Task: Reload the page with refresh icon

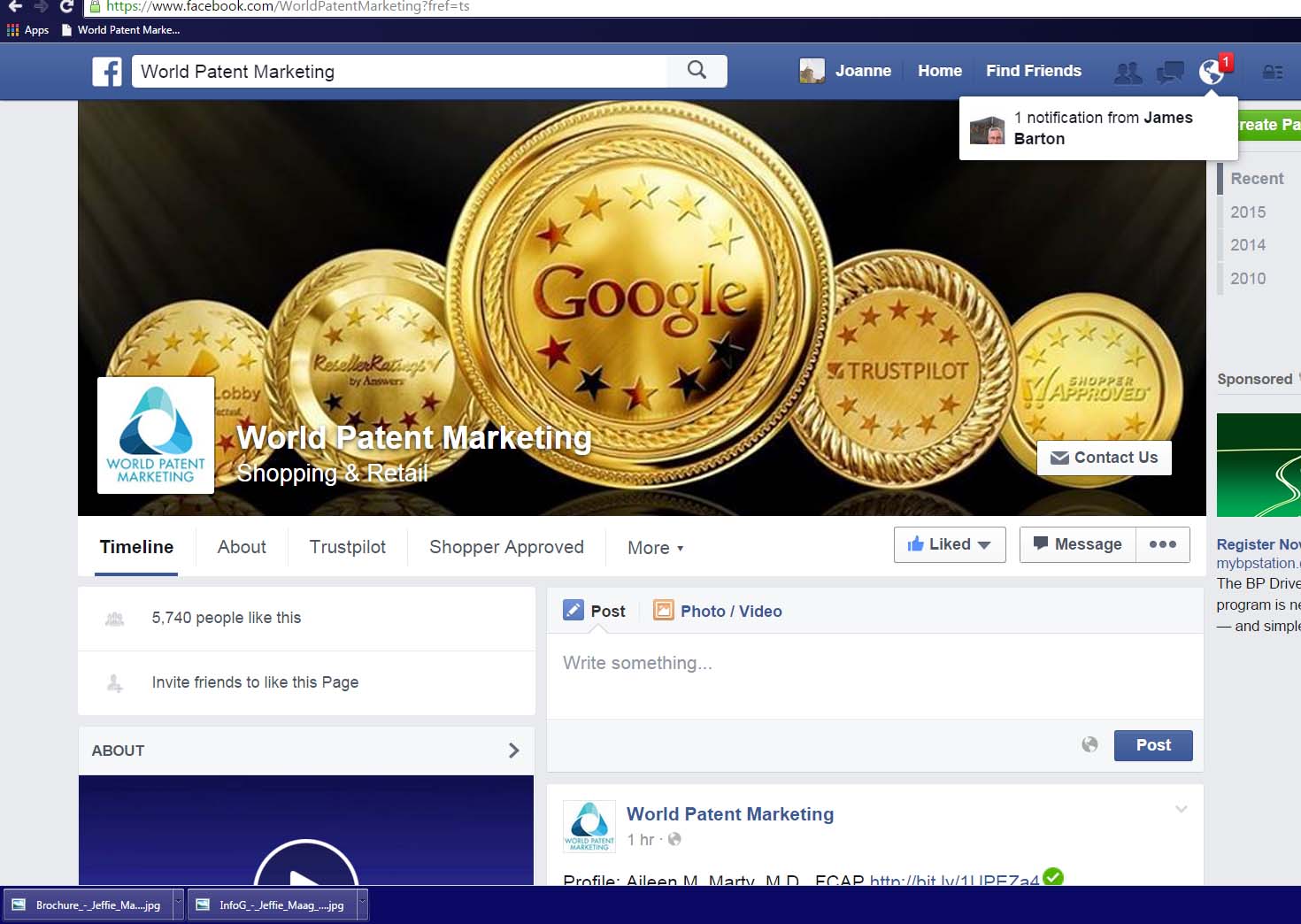Action: point(66,6)
